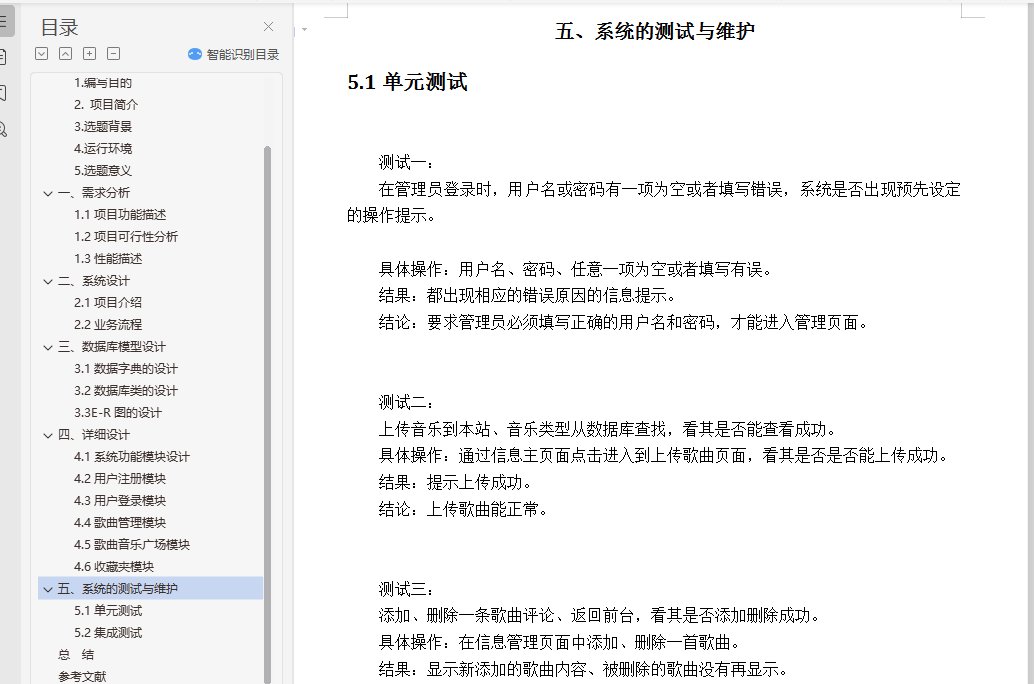Go to 参考文献 in outline
Viewport: 1034px width, 684px height.
click(82, 676)
